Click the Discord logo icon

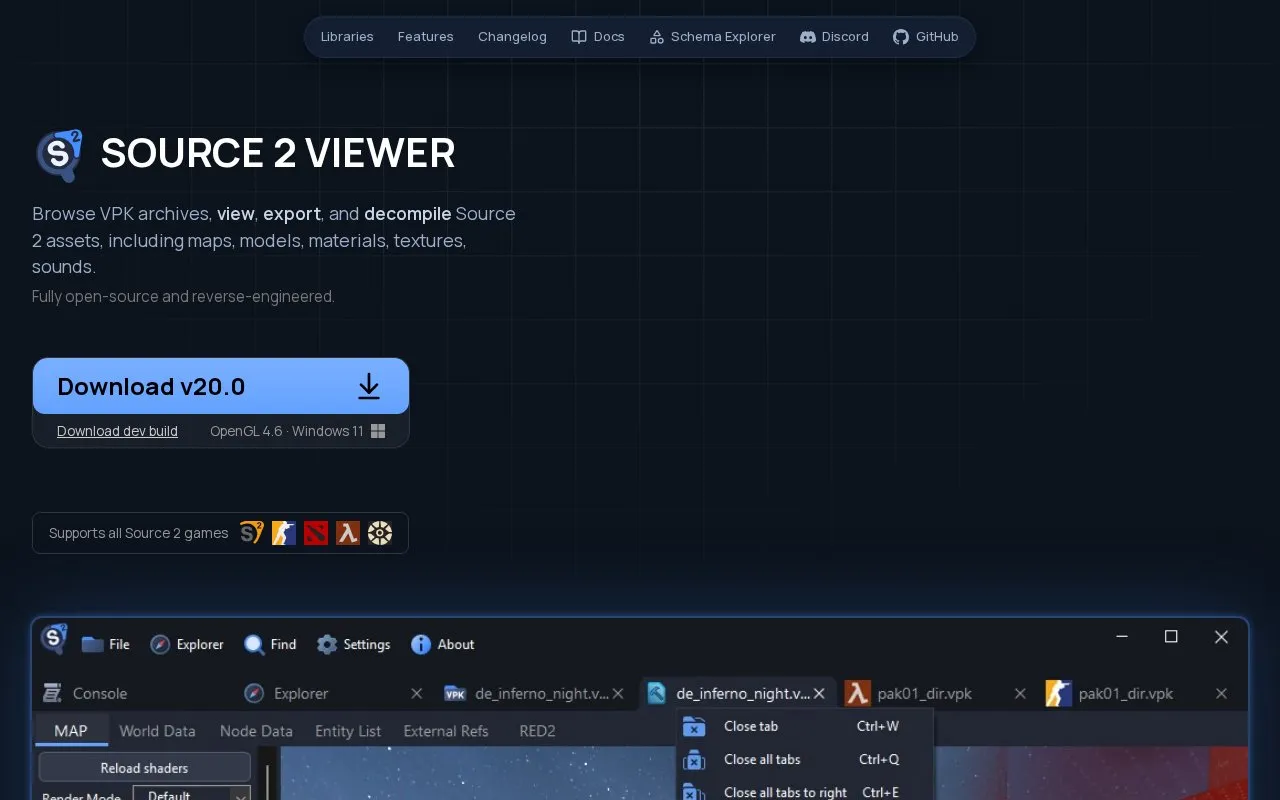click(808, 37)
